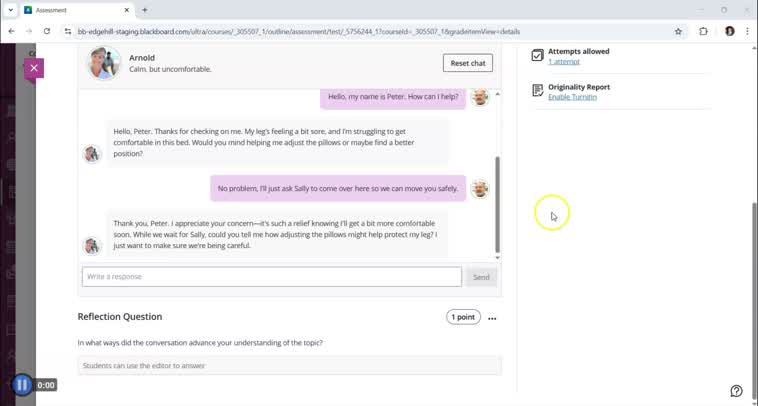758x406 pixels.
Task: Focus the Write a response field
Action: [272, 277]
